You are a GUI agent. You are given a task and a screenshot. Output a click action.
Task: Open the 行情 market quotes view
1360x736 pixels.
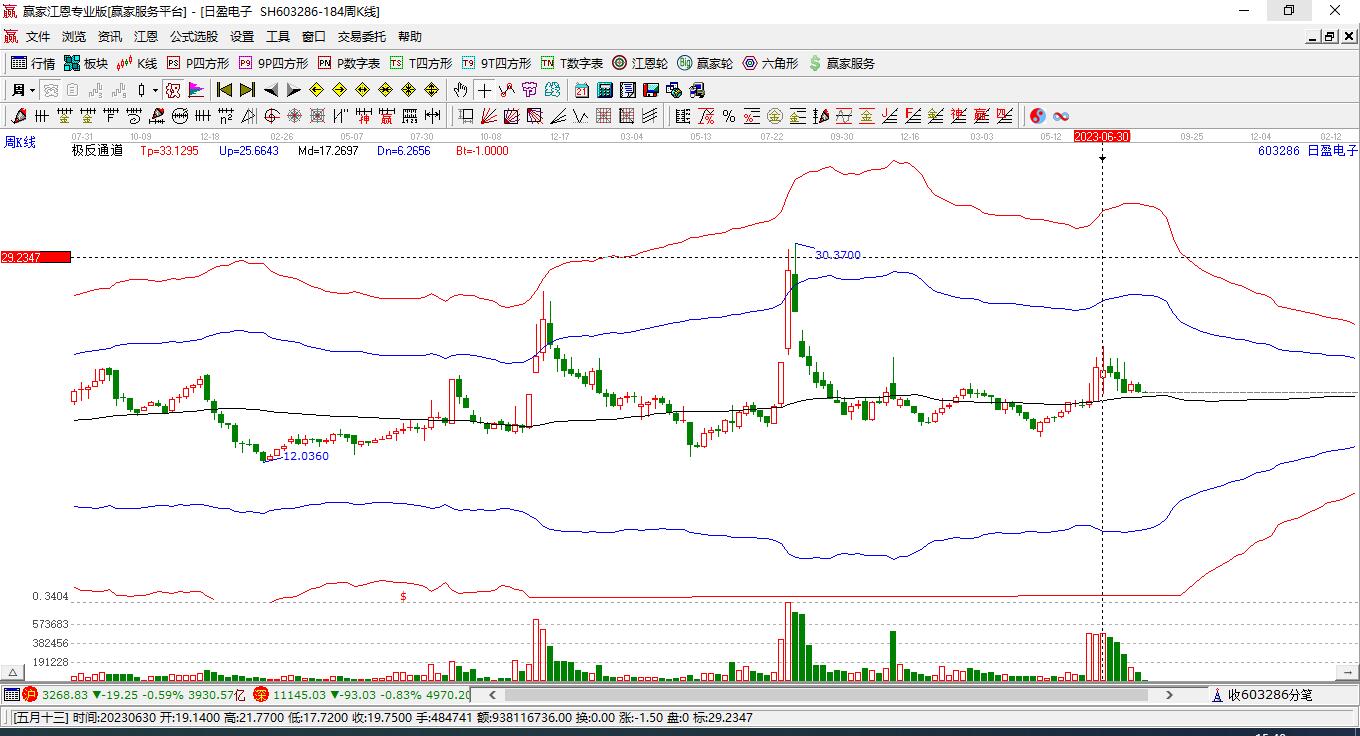[x=33, y=63]
